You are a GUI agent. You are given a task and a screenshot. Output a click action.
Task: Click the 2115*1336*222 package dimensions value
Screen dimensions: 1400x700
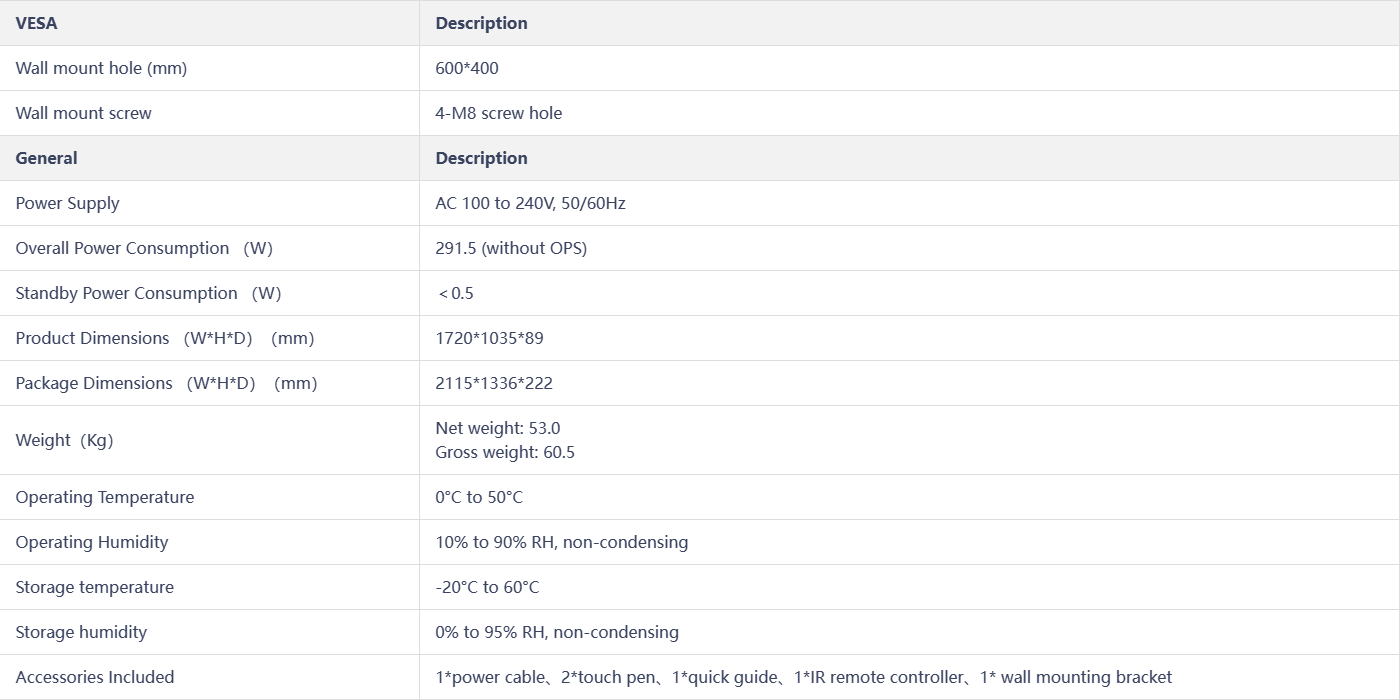494,383
